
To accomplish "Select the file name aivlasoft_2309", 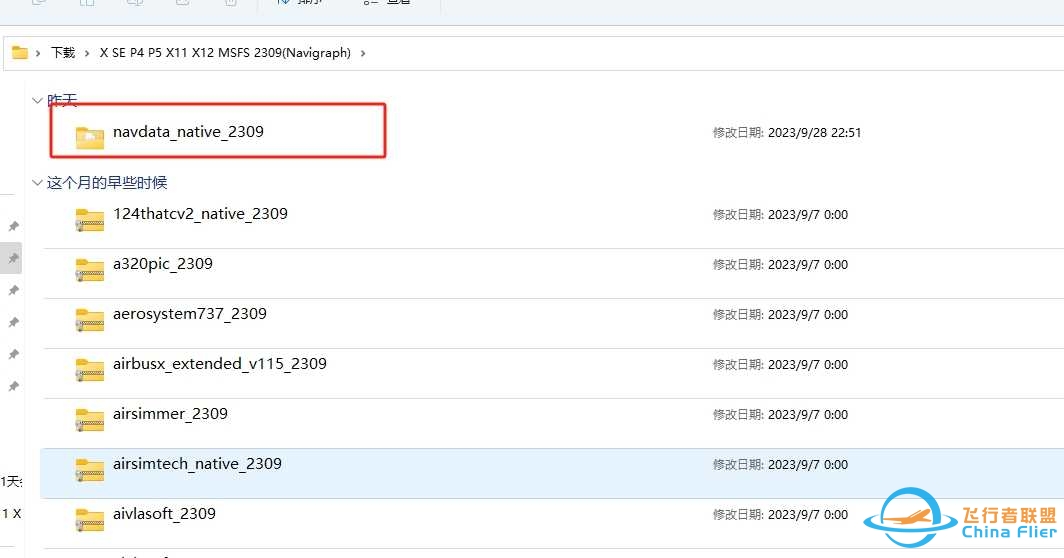I will (x=164, y=514).
